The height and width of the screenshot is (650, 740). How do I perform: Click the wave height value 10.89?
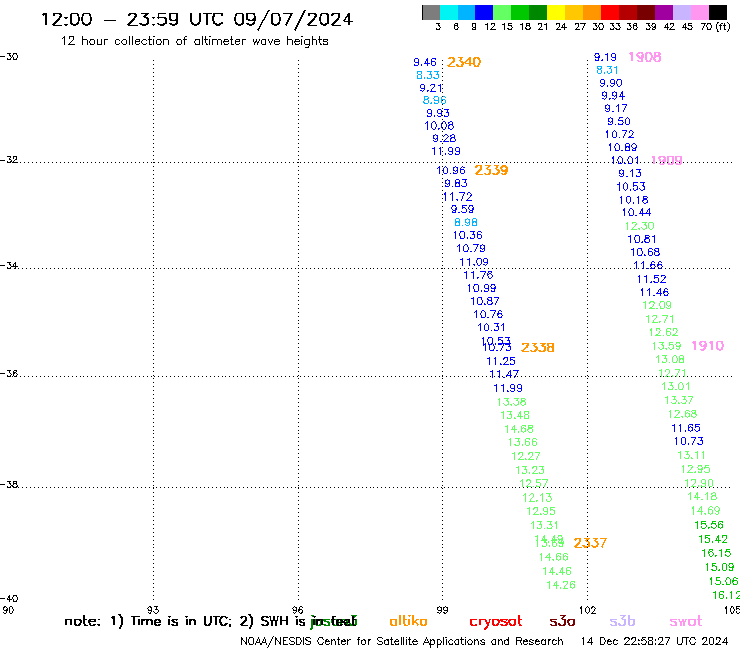(622, 147)
